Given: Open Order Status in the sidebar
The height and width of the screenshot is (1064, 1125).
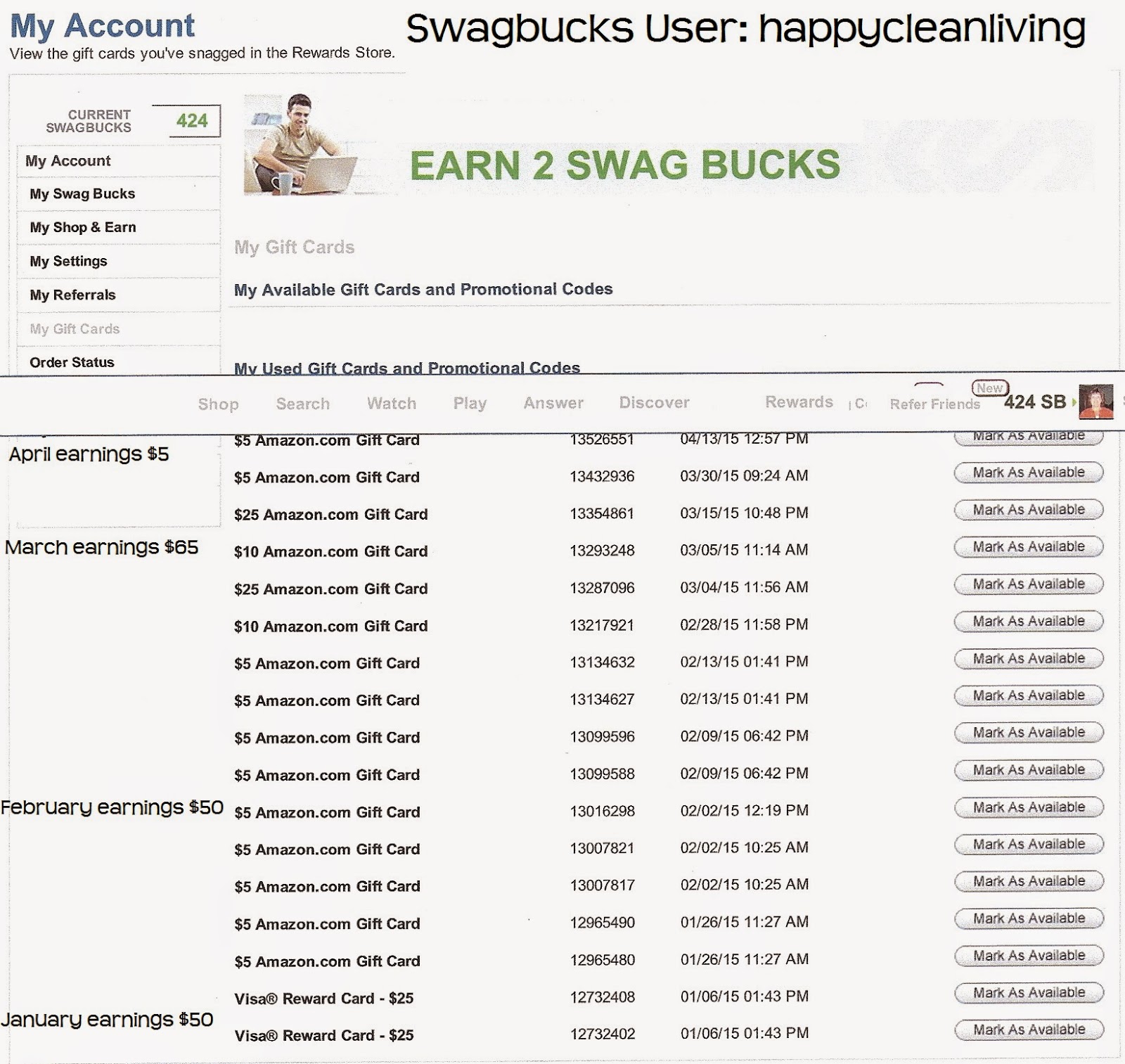Looking at the screenshot, I should (x=72, y=362).
